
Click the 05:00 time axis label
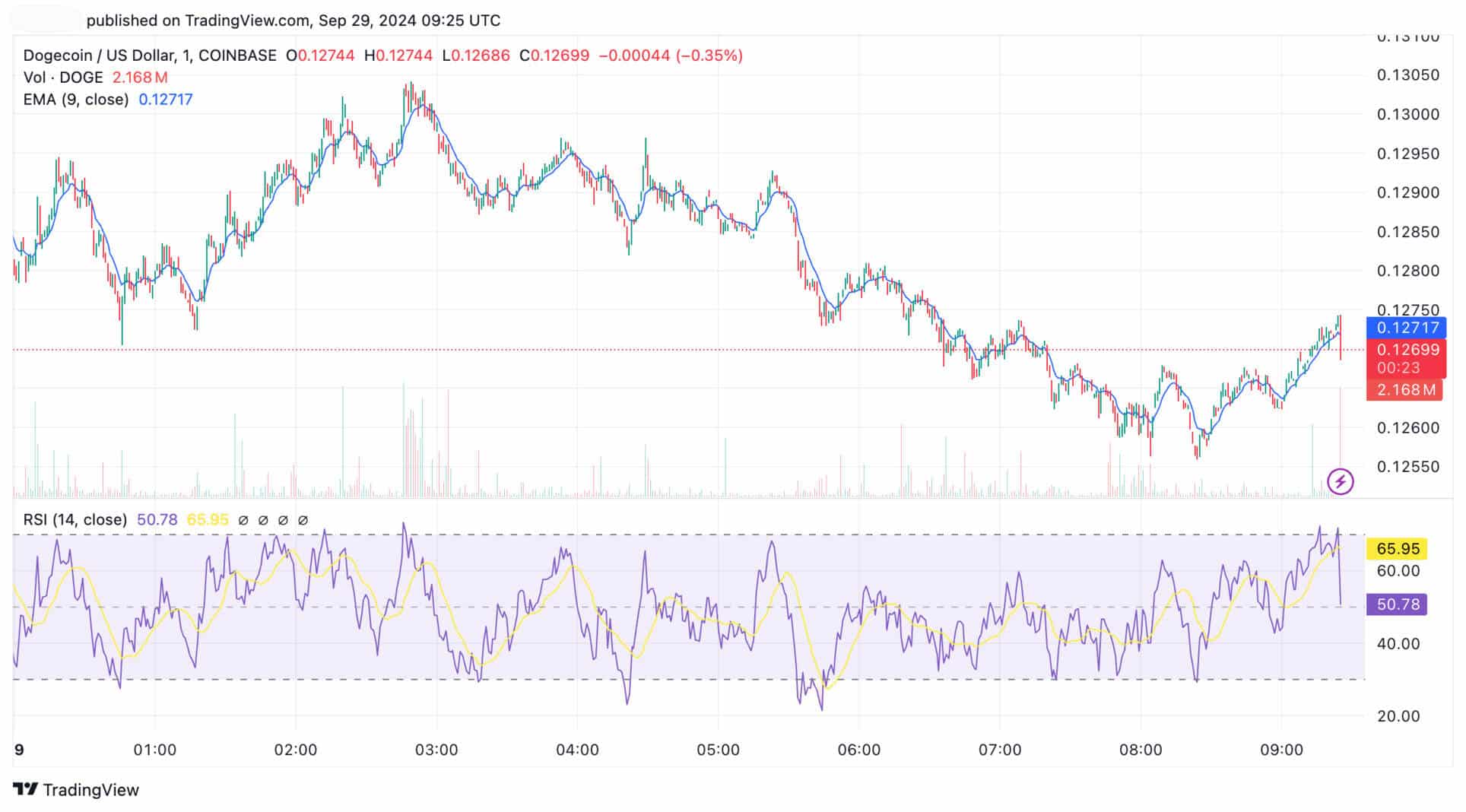tap(719, 750)
